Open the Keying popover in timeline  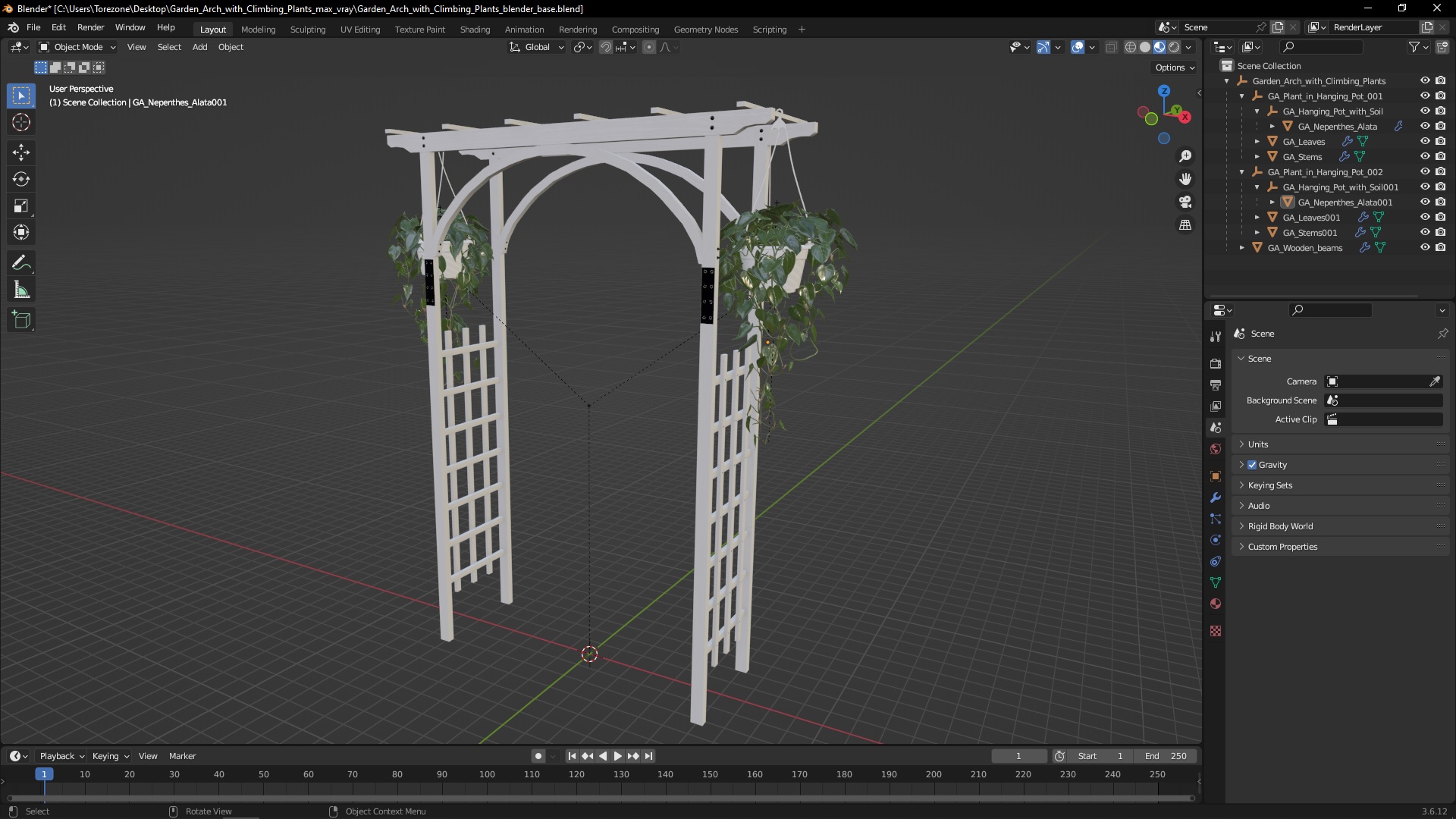[x=111, y=756]
